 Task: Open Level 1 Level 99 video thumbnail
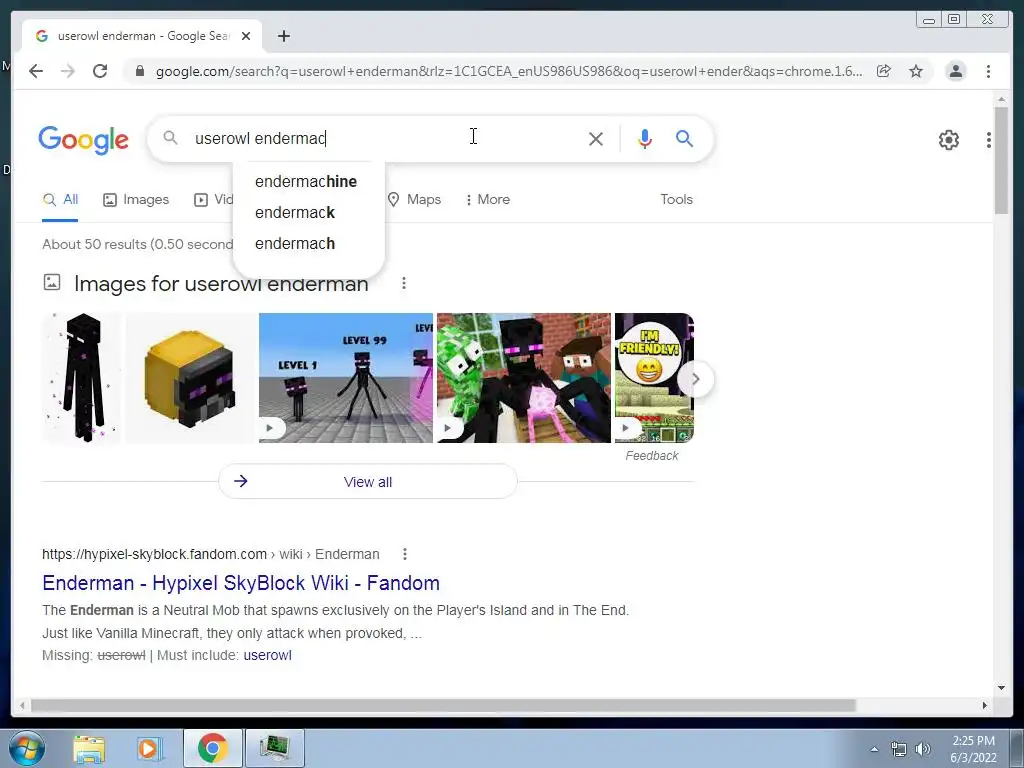345,378
